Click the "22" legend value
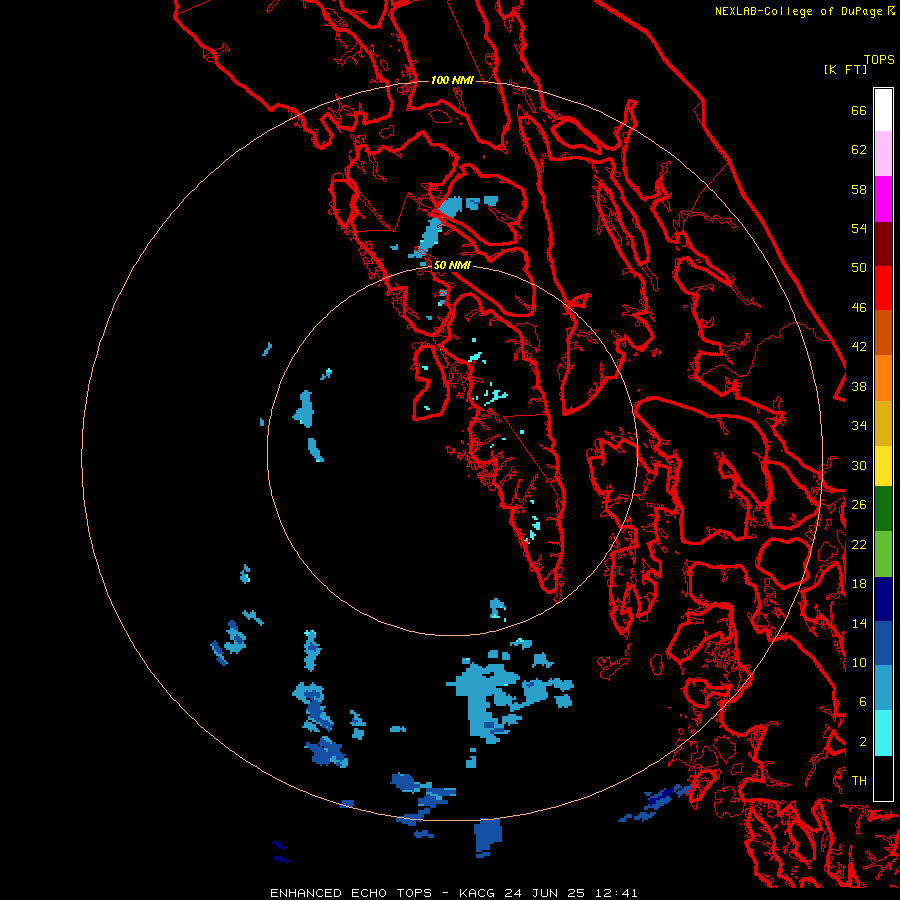The width and height of the screenshot is (900, 900). pyautogui.click(x=859, y=544)
